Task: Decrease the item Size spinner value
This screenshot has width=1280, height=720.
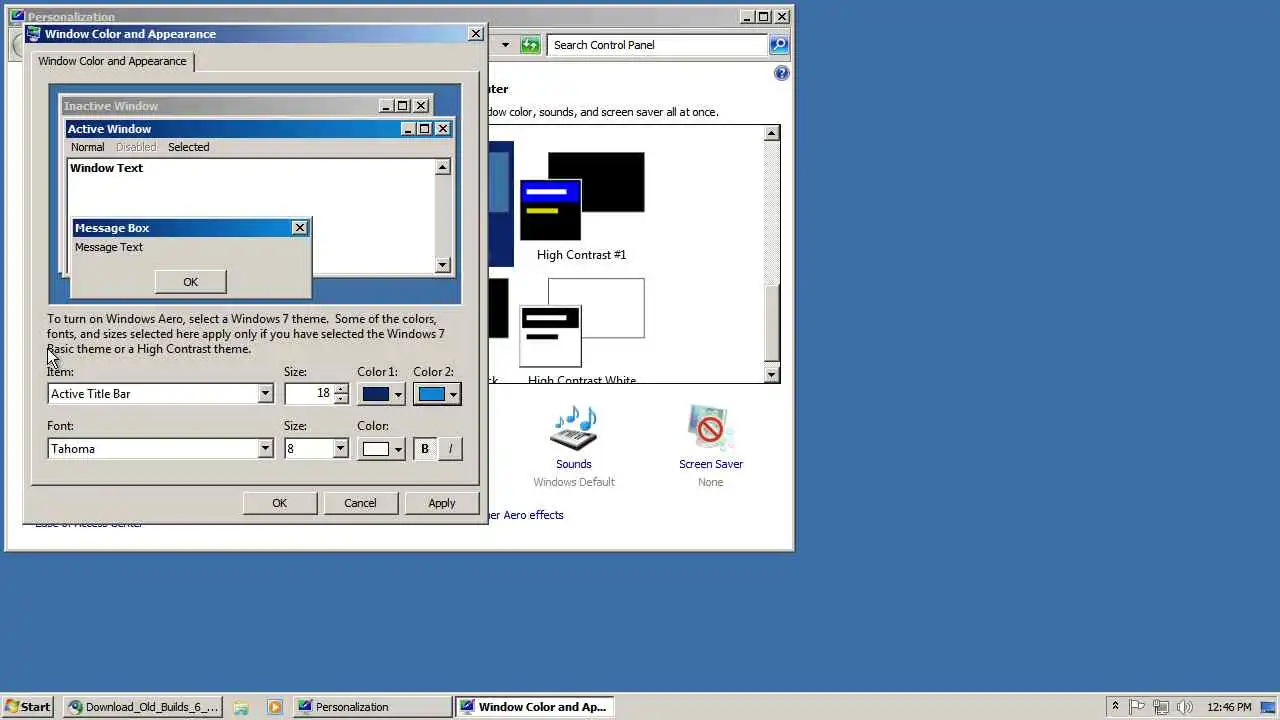Action: pyautogui.click(x=341, y=399)
